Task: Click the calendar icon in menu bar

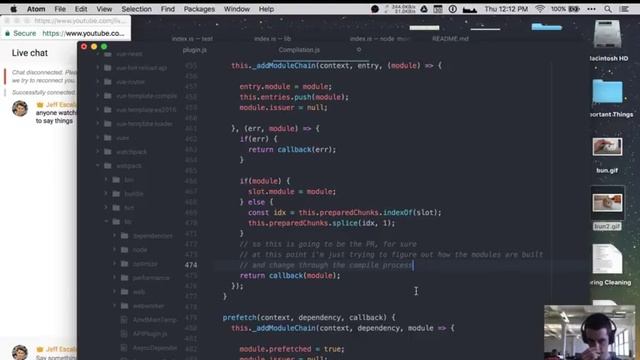Action: coord(438,9)
